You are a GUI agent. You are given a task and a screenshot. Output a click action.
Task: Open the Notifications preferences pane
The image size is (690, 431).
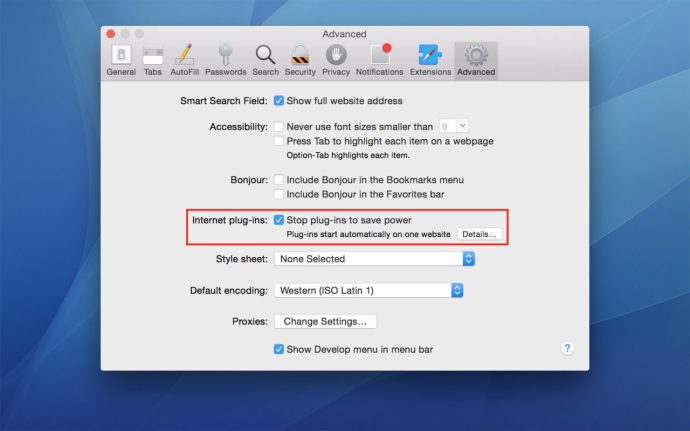379,60
